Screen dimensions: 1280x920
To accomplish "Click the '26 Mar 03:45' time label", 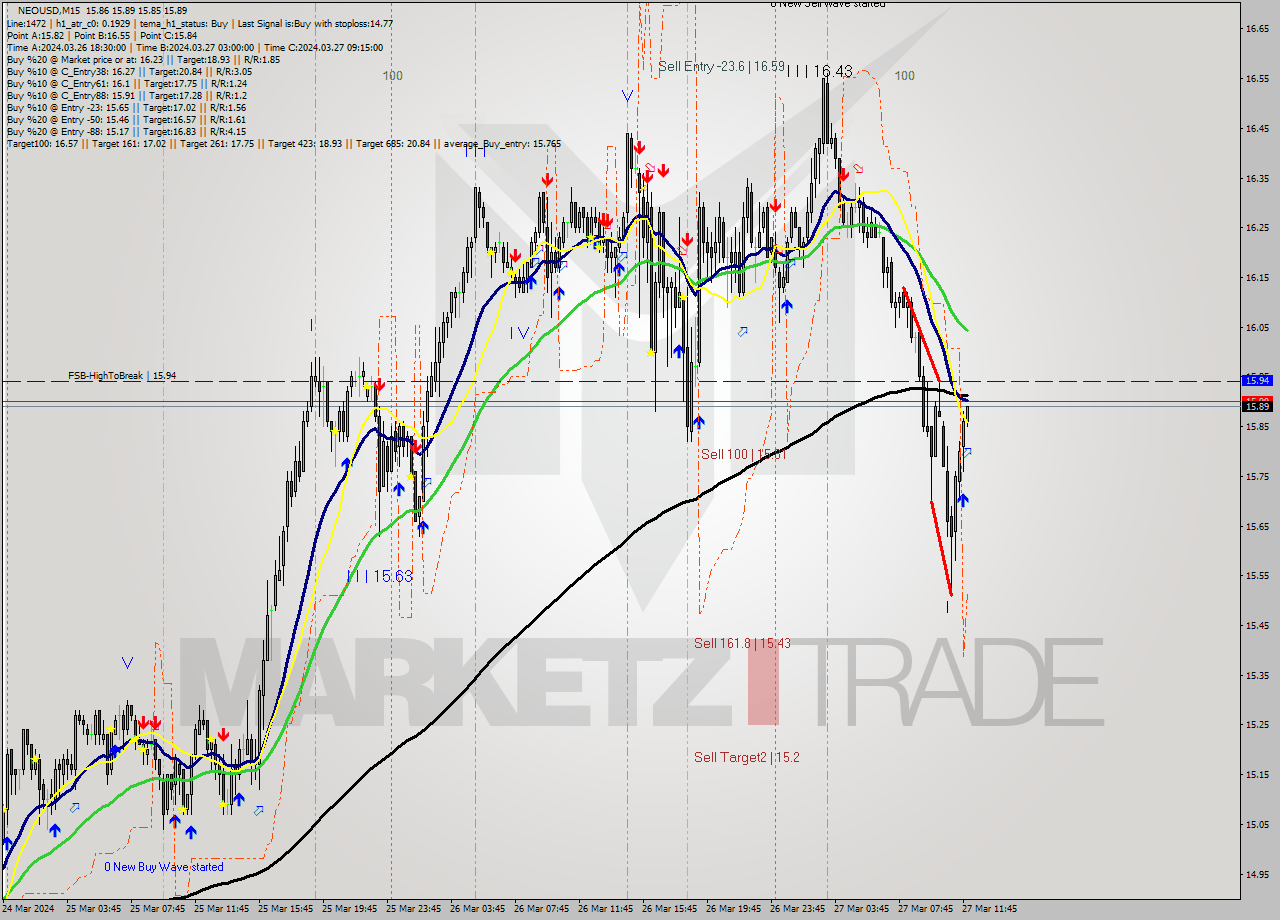I will pyautogui.click(x=476, y=909).
